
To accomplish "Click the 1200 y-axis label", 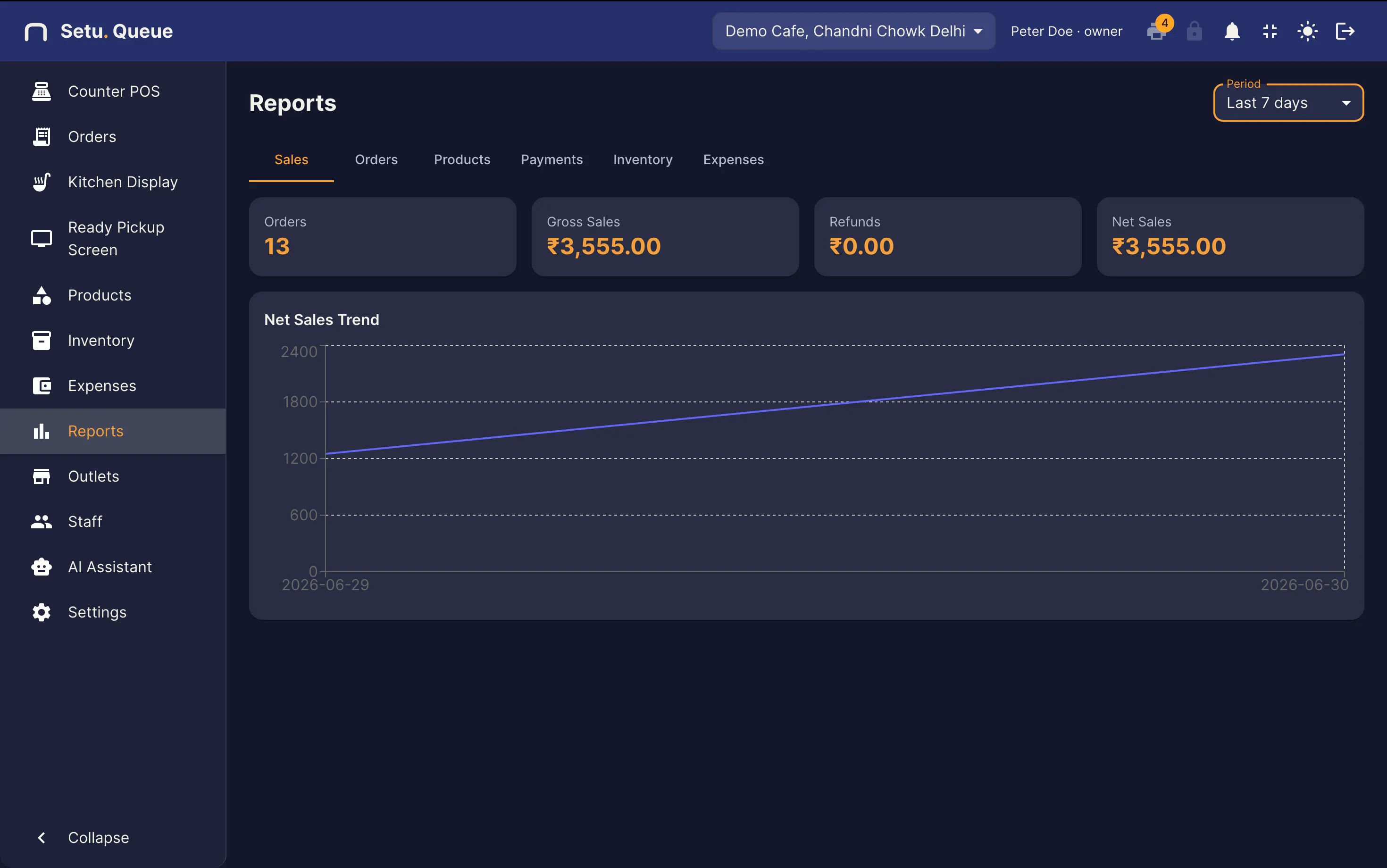I will (300, 459).
